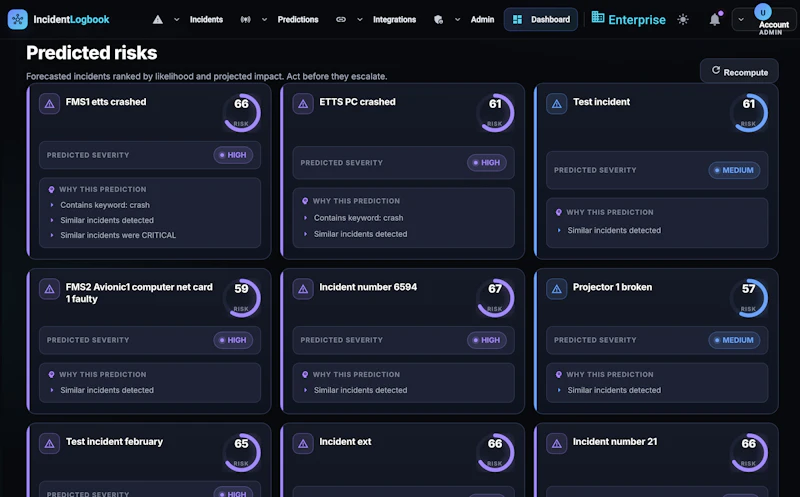Click HIGH severity badge on FMS2 Avionic1 card

[x=233, y=340]
